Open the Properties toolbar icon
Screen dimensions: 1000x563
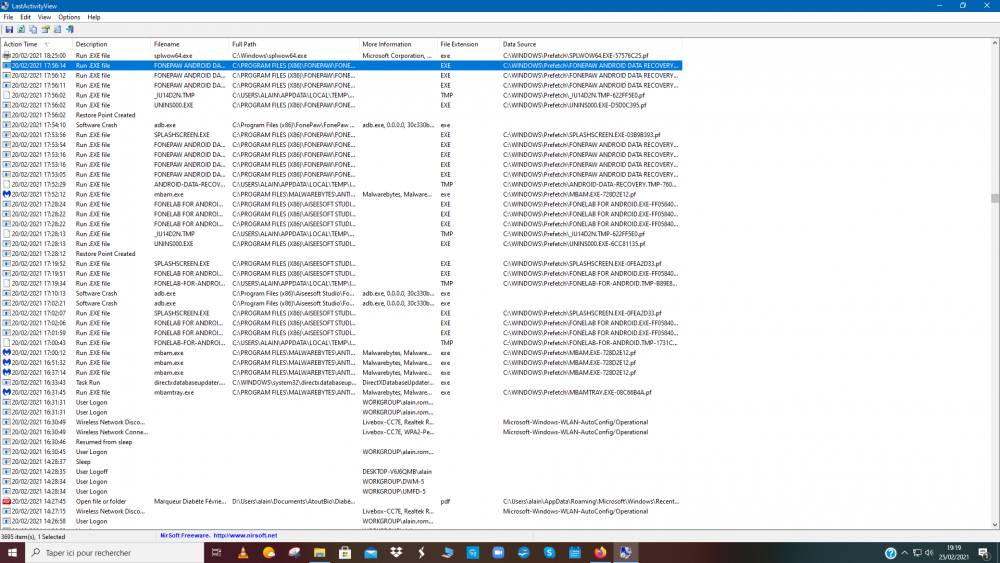[45, 29]
